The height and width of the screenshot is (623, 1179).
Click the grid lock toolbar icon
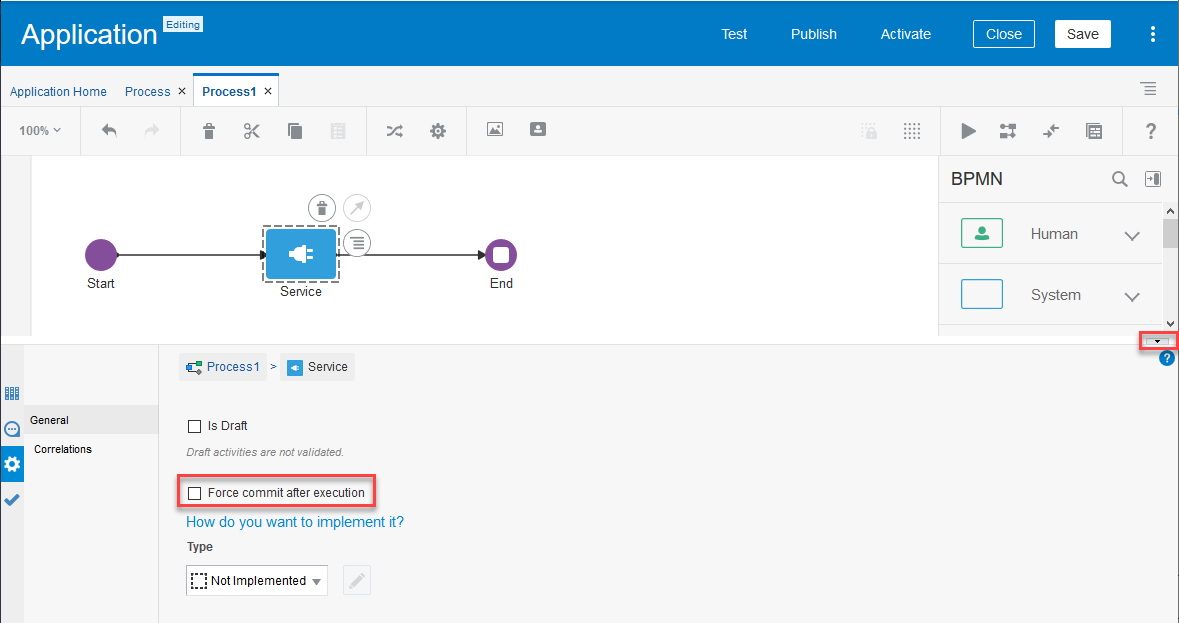point(869,131)
